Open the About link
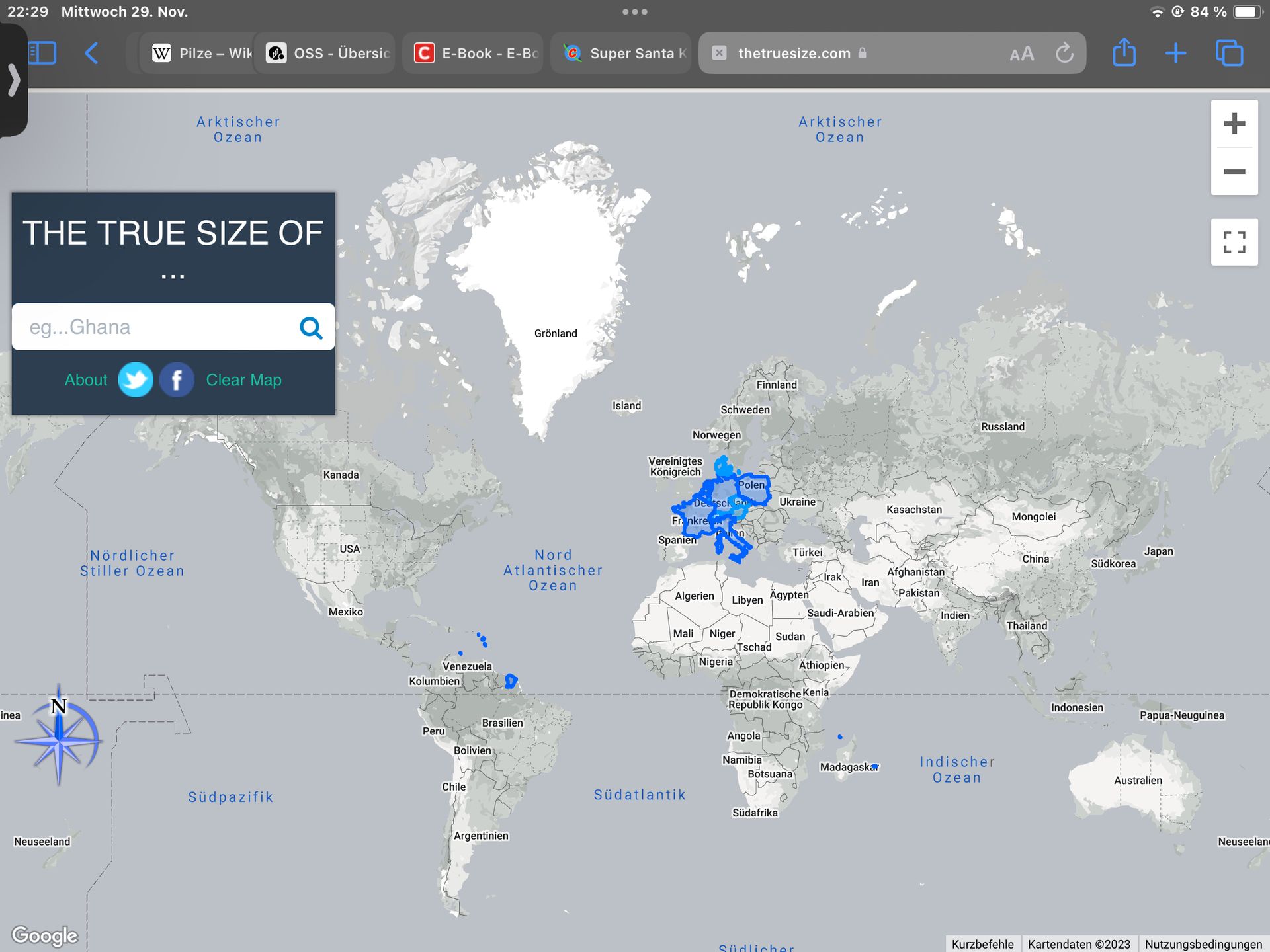The width and height of the screenshot is (1270, 952). tap(86, 380)
